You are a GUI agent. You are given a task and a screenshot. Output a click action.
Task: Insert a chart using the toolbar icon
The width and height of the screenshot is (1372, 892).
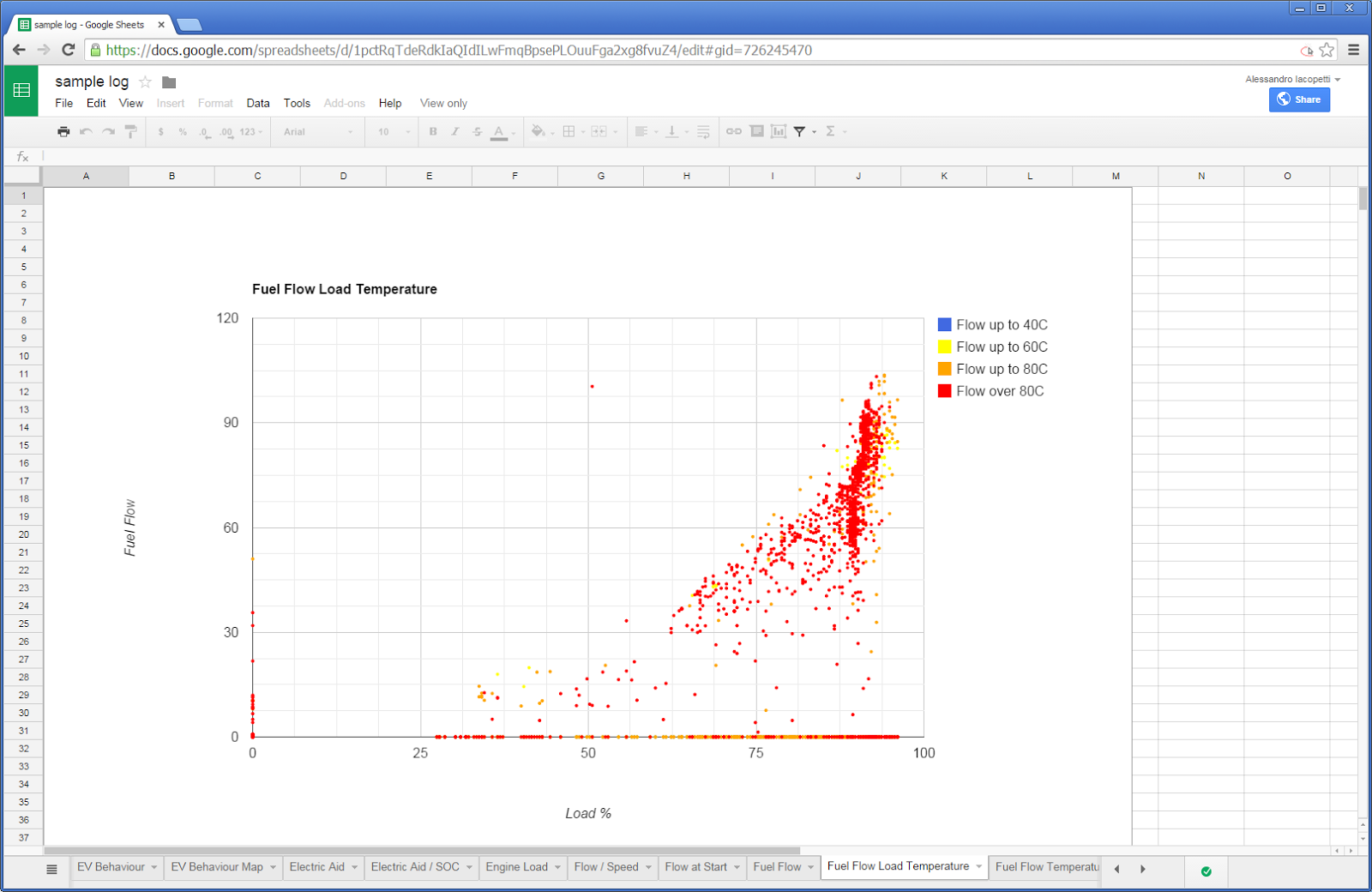pos(779,131)
